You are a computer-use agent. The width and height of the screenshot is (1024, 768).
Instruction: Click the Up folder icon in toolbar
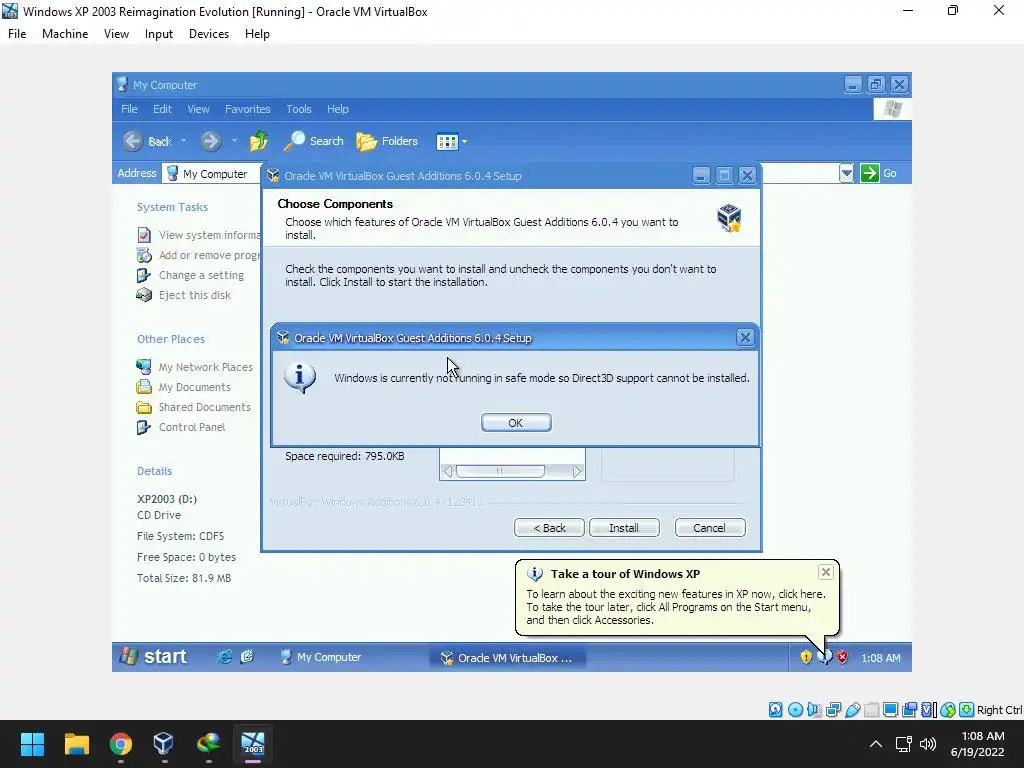(259, 141)
